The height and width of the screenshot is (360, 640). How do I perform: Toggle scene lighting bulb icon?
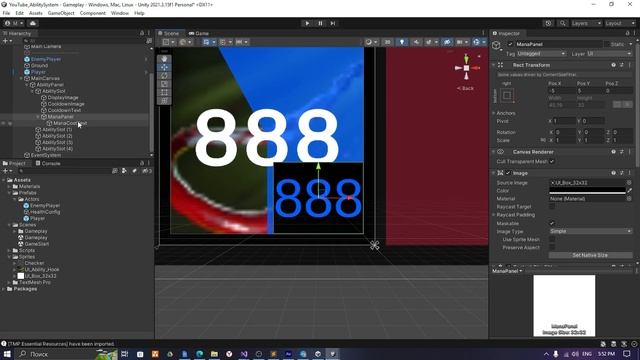[402, 42]
